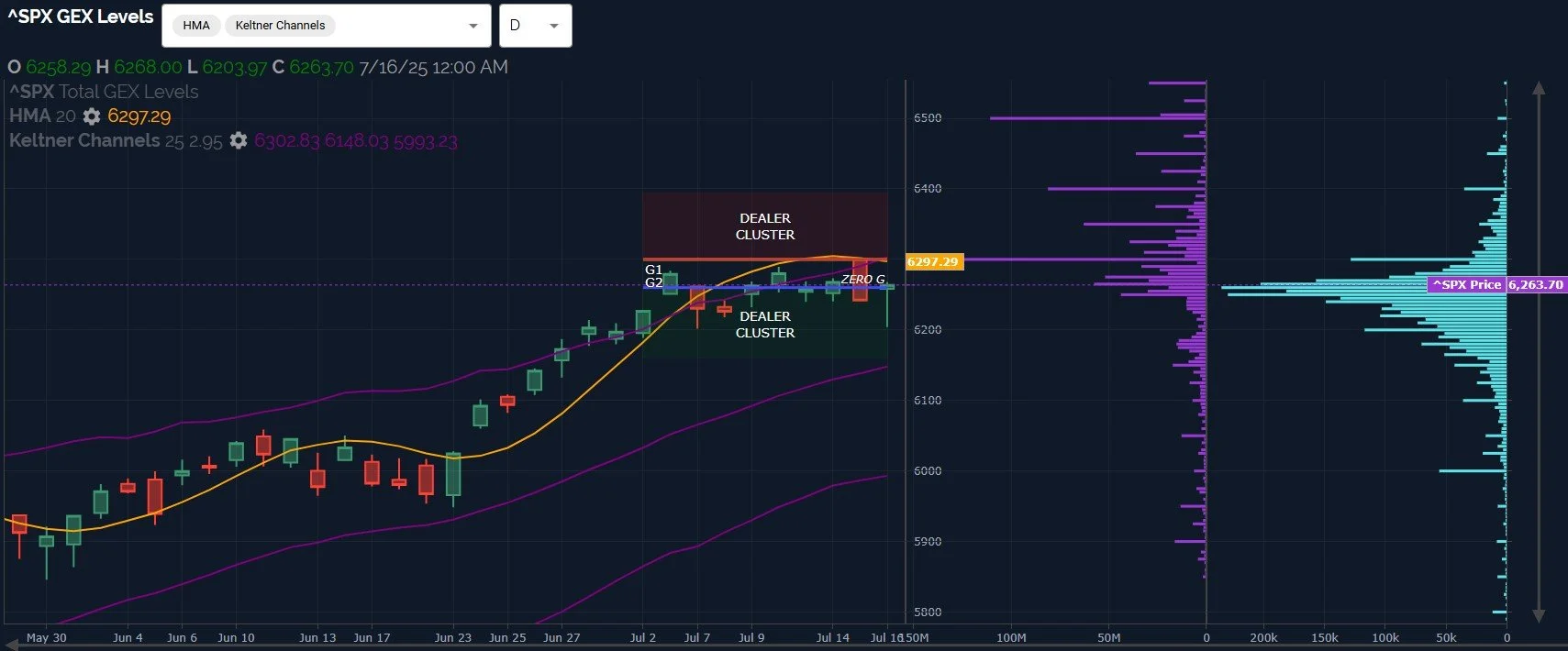
Task: Expand the indicators selection dropdown arrow
Action: tap(473, 26)
